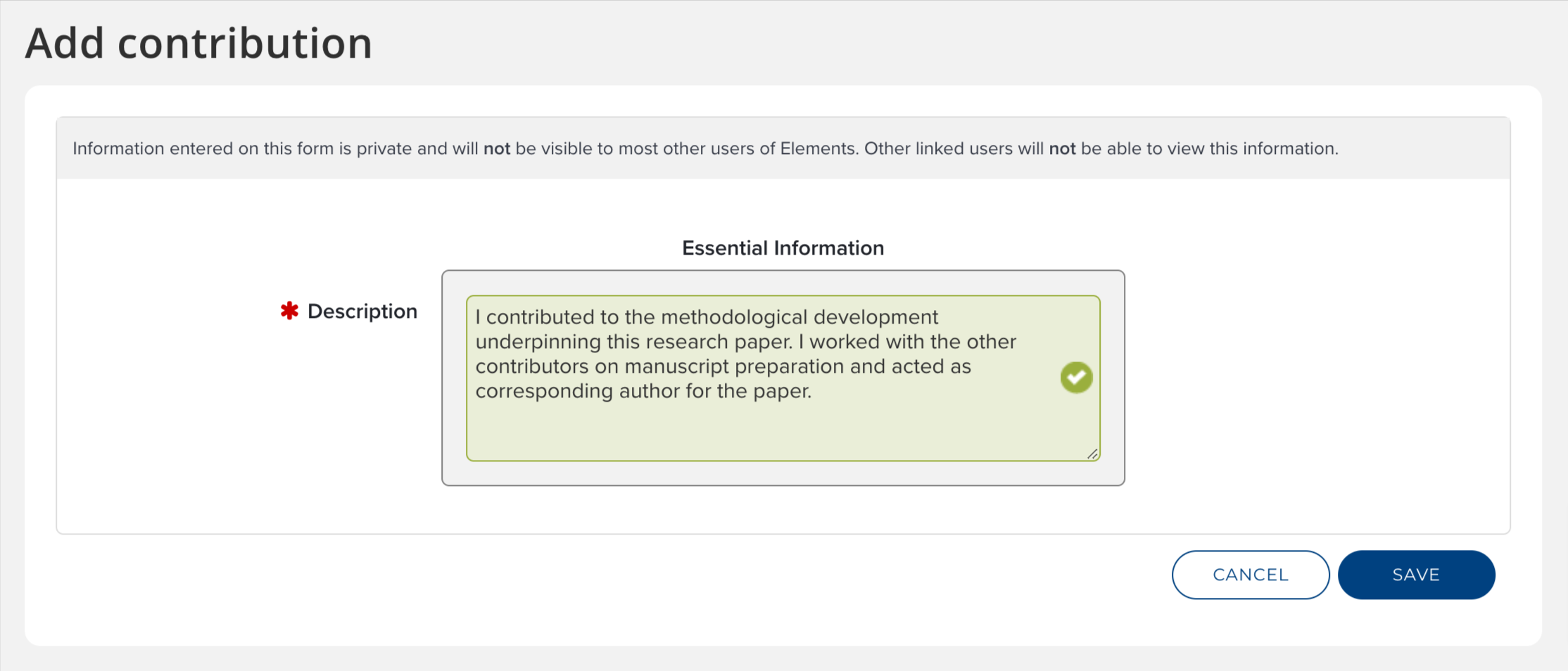Click the word "manuscript" in the description
This screenshot has height=671, width=1568.
[x=676, y=366]
